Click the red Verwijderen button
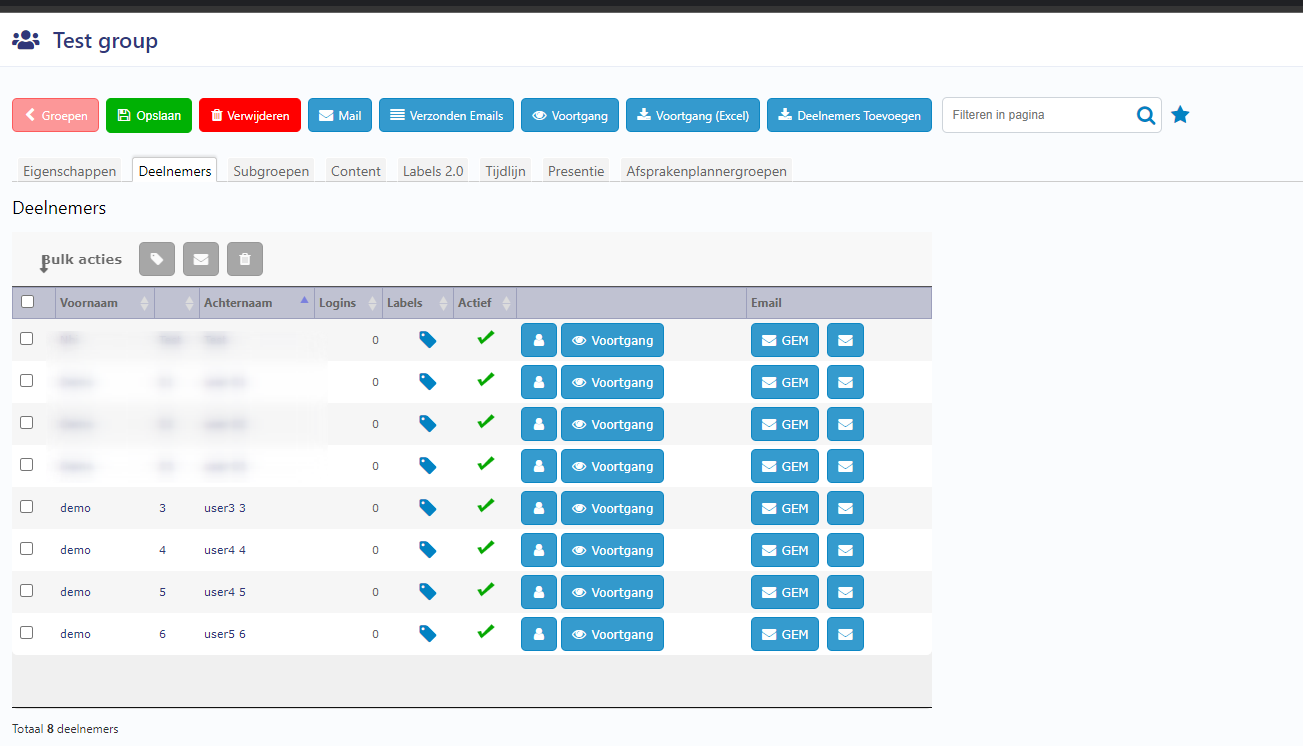This screenshot has height=746, width=1303. (x=250, y=116)
